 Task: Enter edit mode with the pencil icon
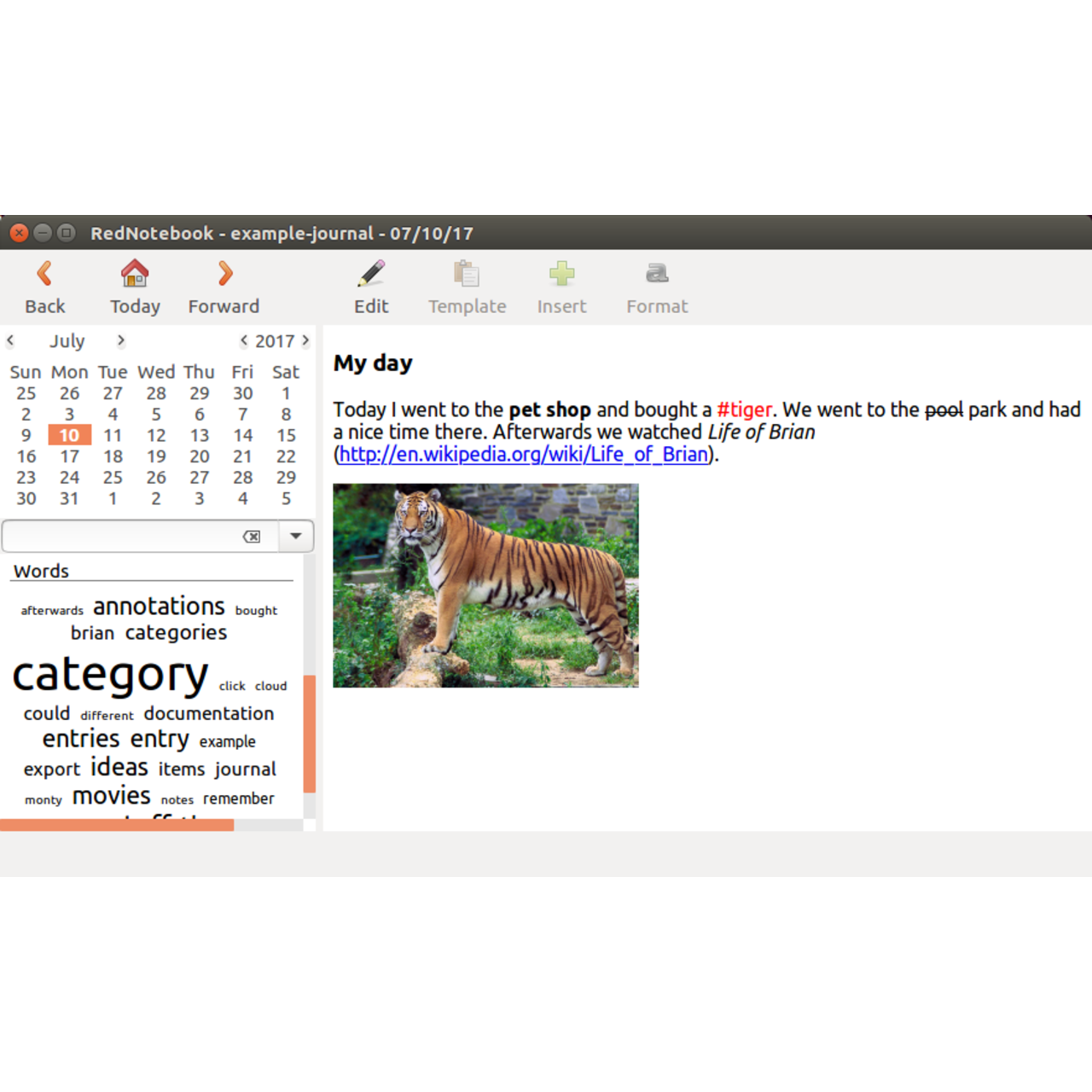coord(370,273)
